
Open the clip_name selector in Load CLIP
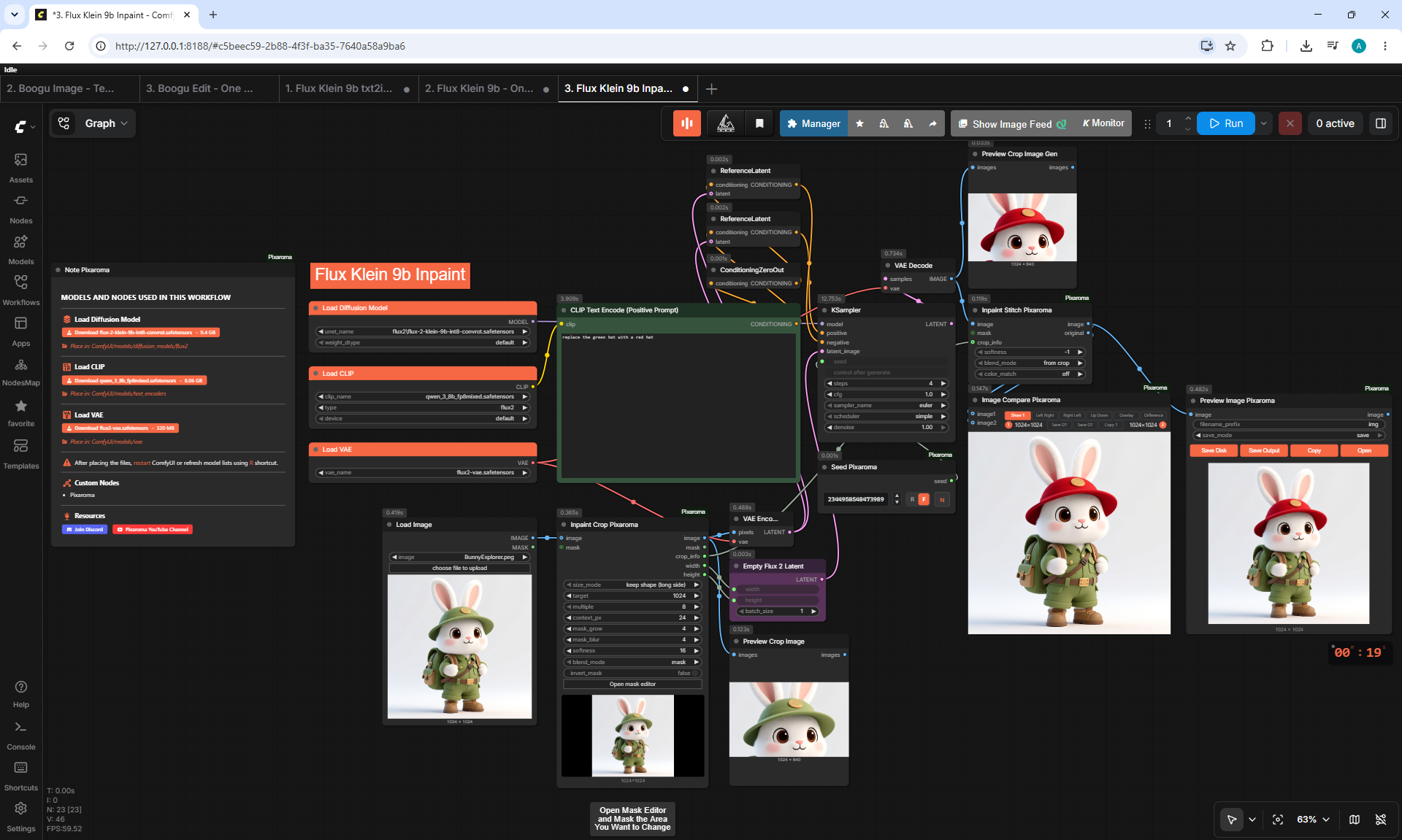pos(423,396)
